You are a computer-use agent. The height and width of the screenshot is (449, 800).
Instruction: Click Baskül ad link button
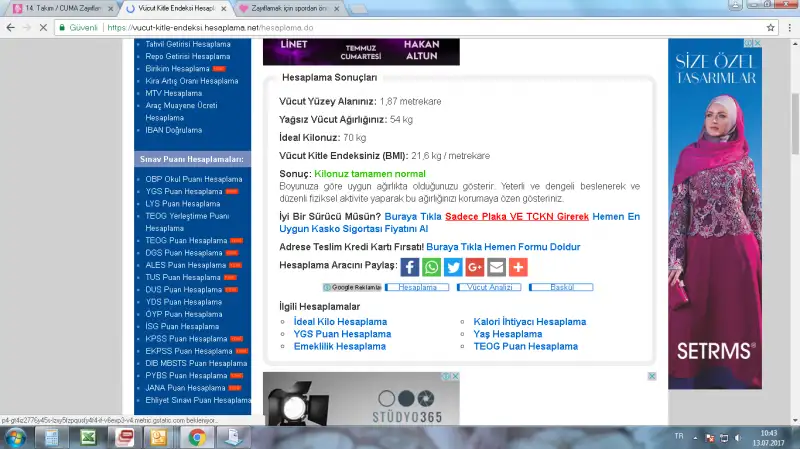[561, 287]
